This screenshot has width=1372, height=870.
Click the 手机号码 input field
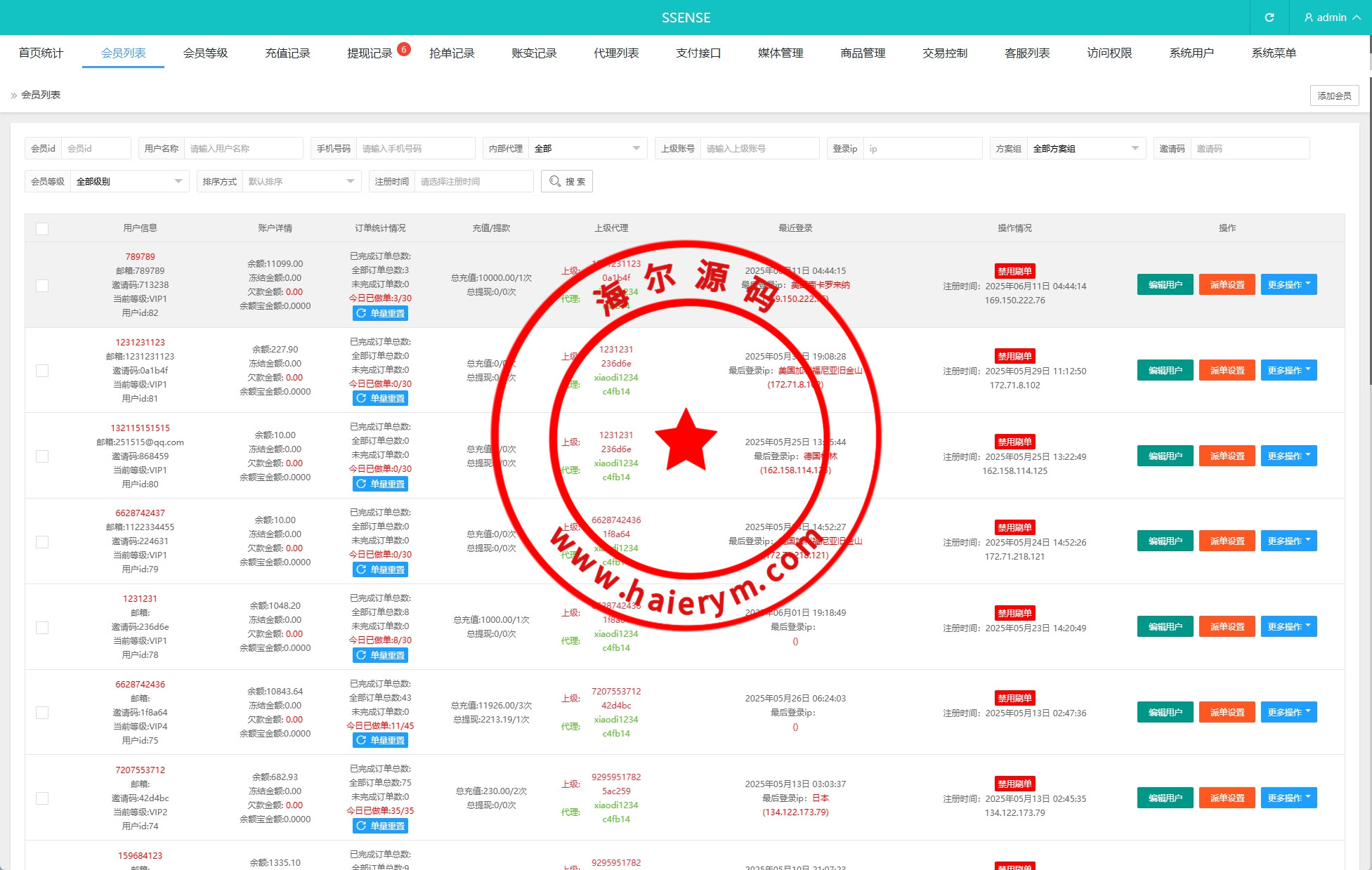(x=414, y=148)
